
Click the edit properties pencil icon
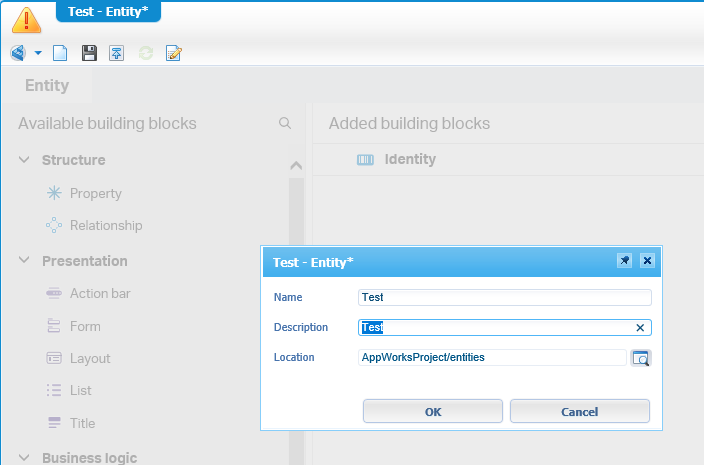click(x=173, y=53)
